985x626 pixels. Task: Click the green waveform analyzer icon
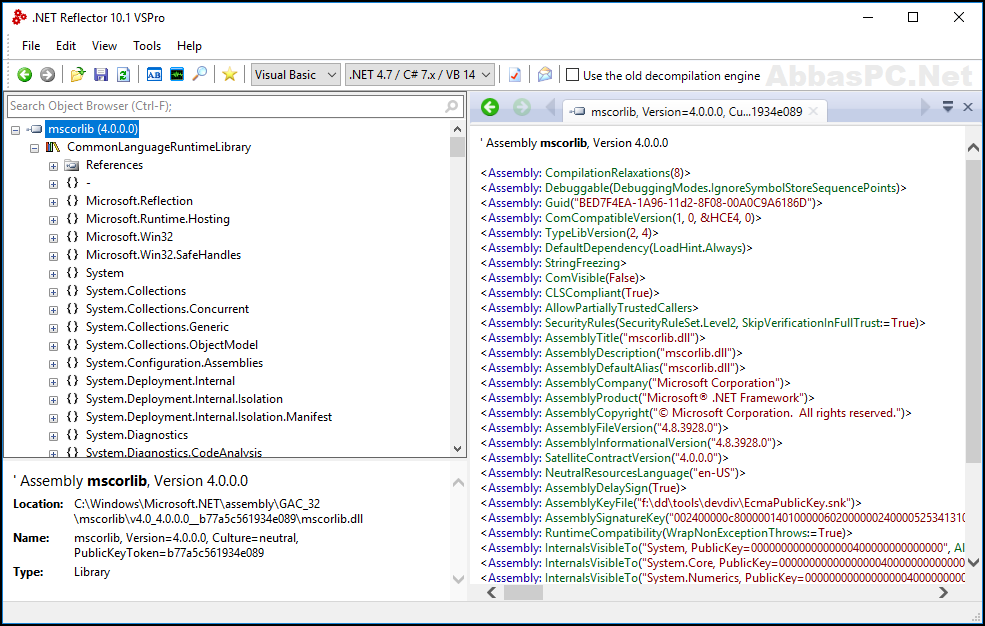point(177,75)
